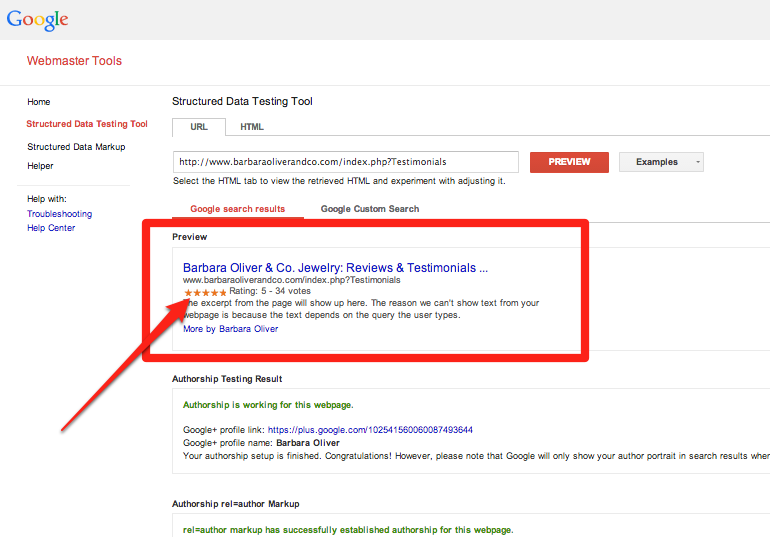Screen dimensions: 770x537
Task: Open the Help Center link
Action: pyautogui.click(x=51, y=228)
